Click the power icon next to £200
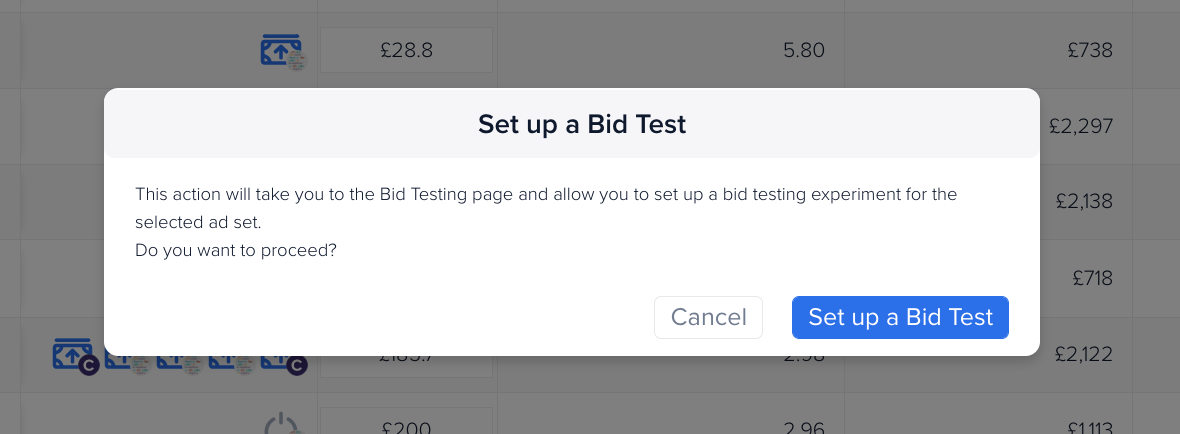 point(283,423)
